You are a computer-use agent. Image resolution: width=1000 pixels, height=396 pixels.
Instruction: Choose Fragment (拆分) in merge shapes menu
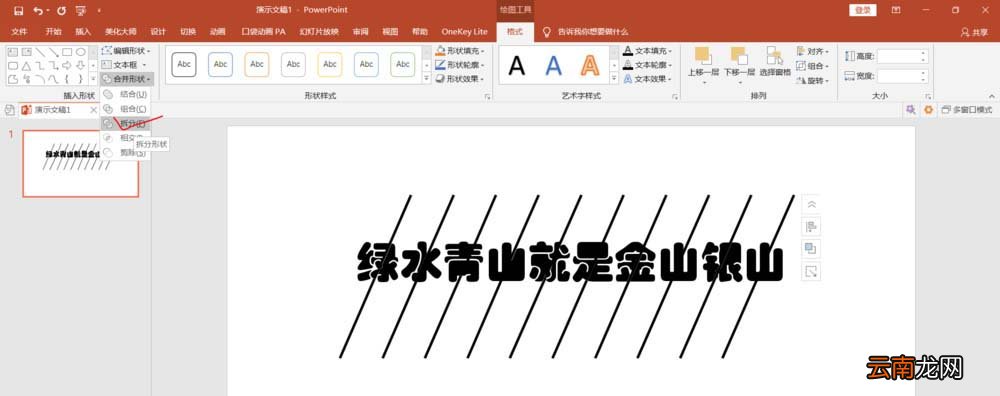click(125, 123)
